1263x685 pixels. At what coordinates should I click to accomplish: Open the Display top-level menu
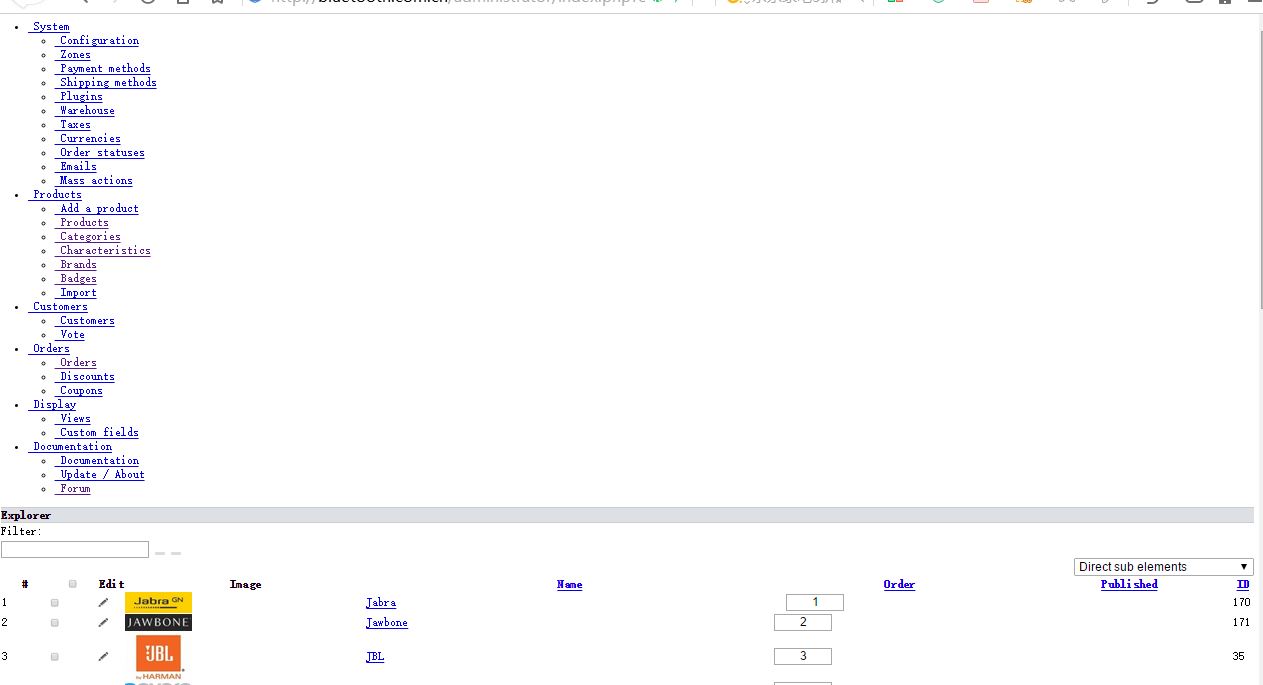pos(52,405)
